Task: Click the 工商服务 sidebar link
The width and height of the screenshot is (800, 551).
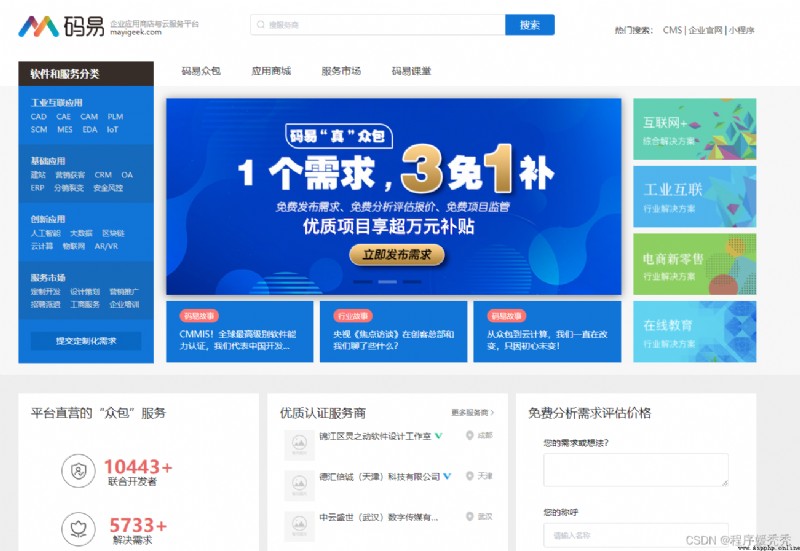Action: pyautogui.click(x=85, y=305)
